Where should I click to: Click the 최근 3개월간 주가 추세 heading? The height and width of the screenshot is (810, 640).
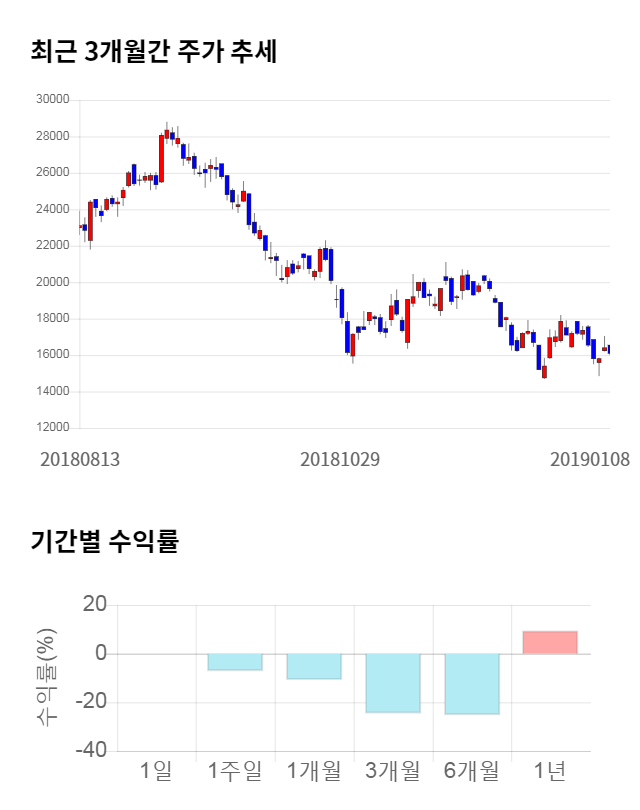tap(153, 52)
